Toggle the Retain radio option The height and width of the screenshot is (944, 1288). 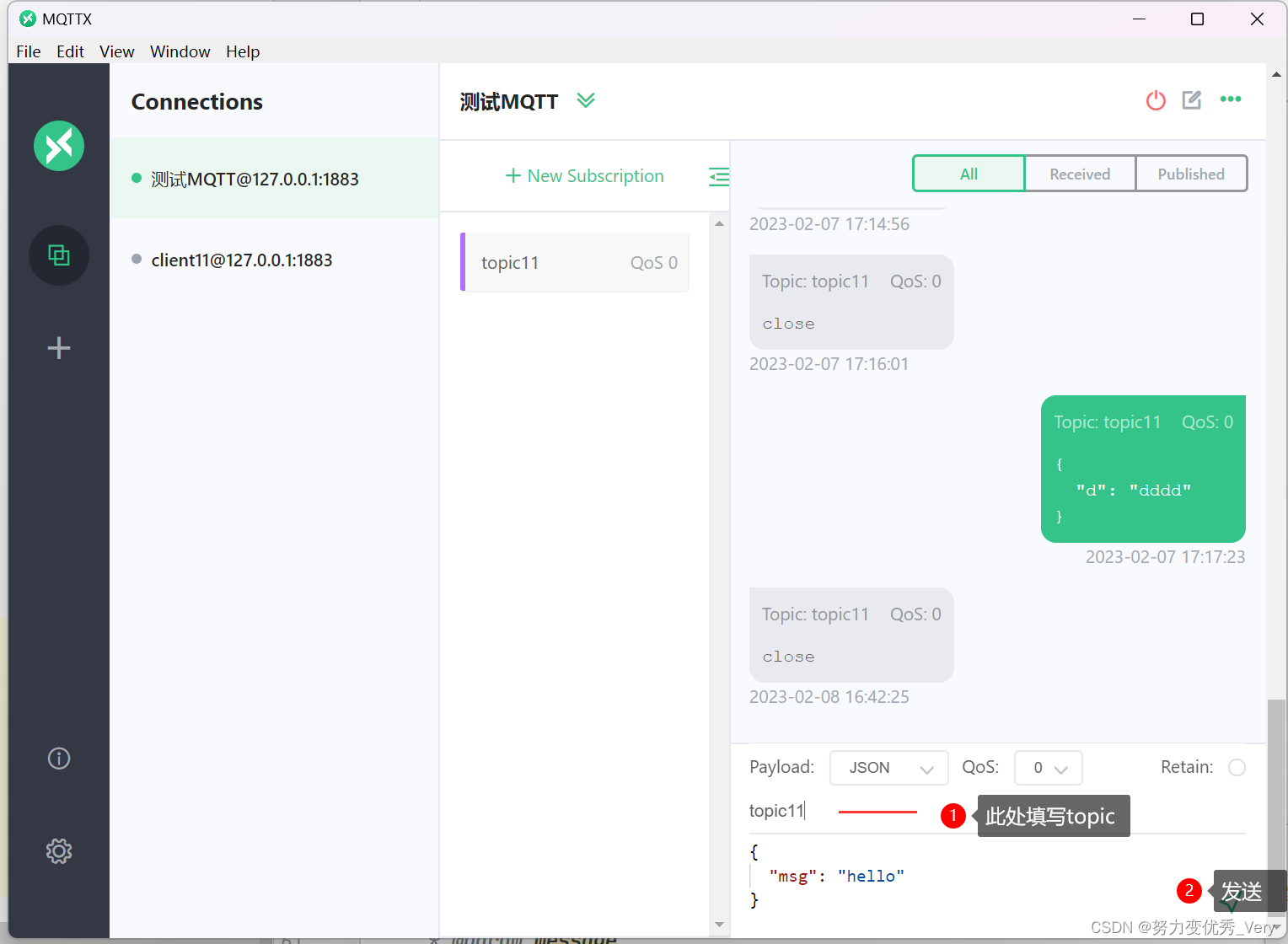[1237, 768]
